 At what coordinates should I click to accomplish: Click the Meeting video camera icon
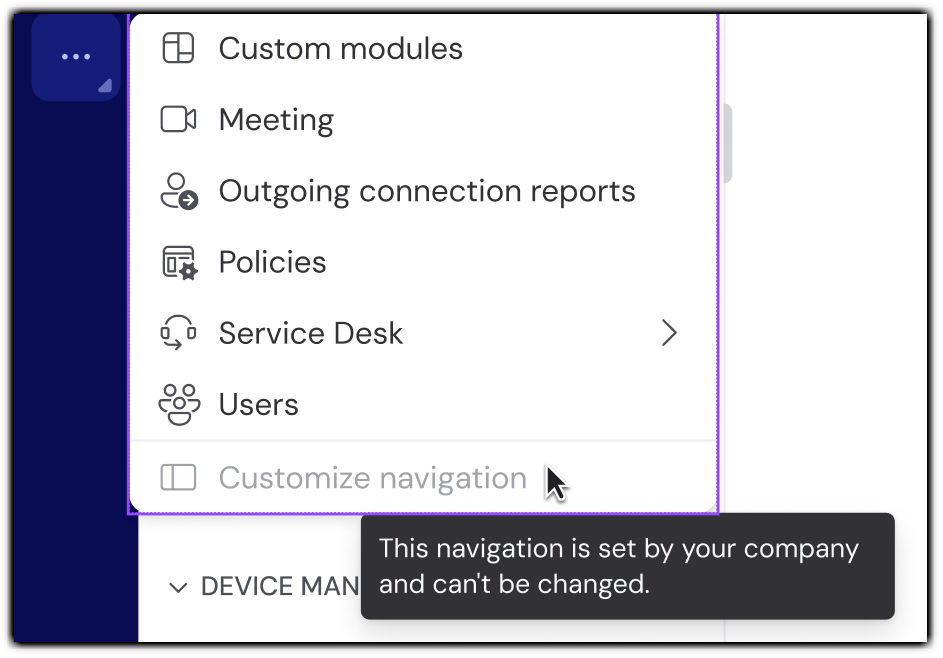pyautogui.click(x=178, y=120)
